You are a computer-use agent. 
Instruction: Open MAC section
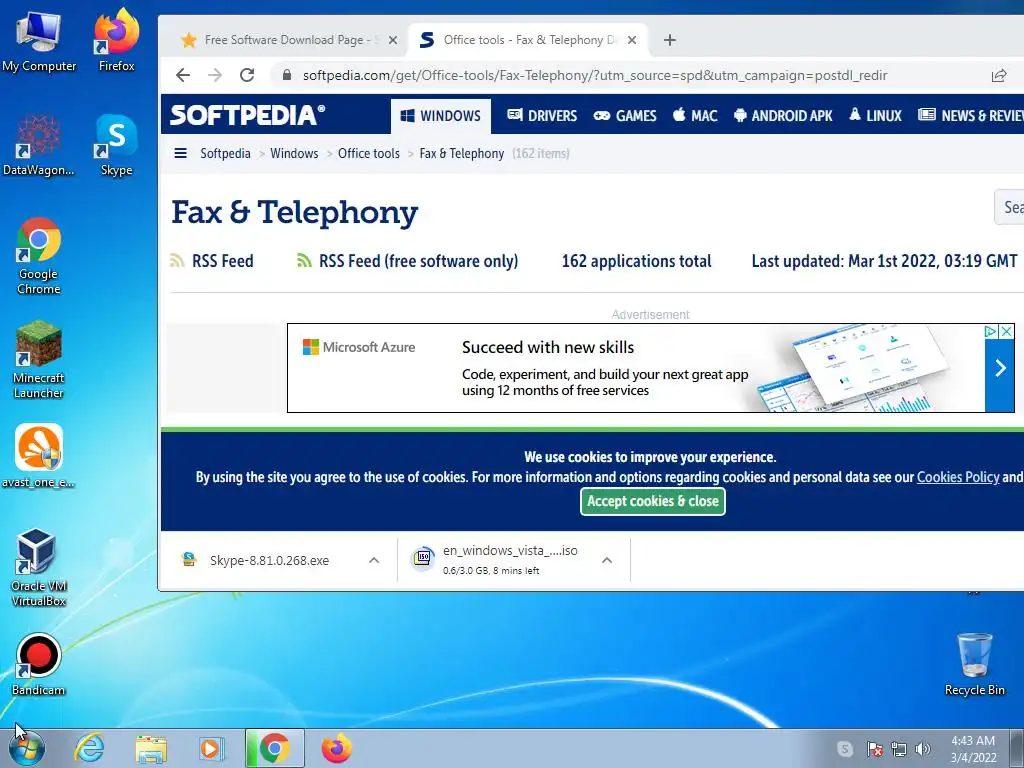(x=695, y=116)
